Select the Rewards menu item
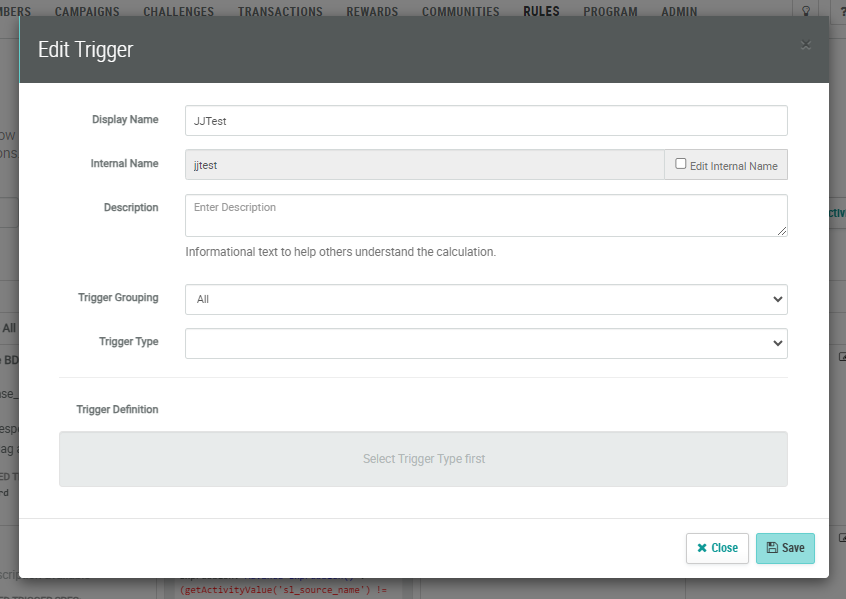 pyautogui.click(x=372, y=12)
